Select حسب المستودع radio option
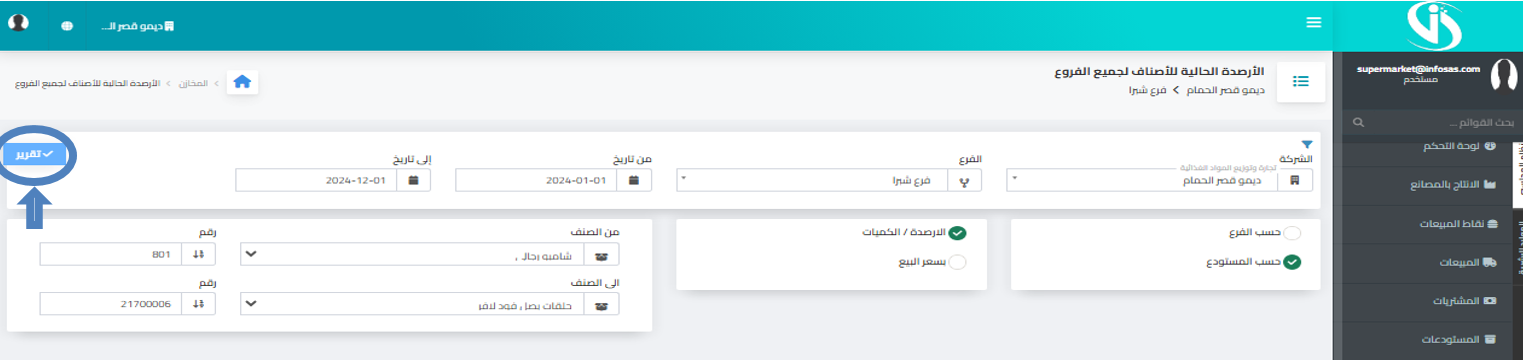Viewport: 1523px width, 360px height. coord(1291,262)
